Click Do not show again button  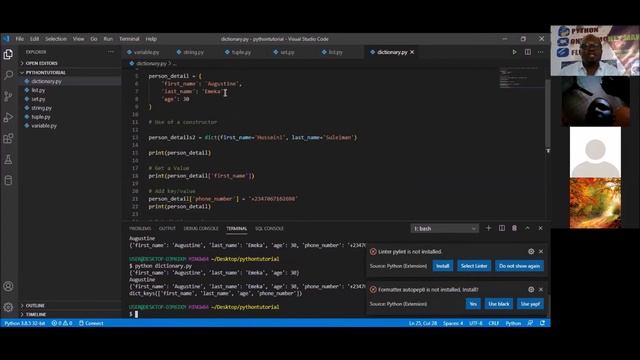coord(519,266)
